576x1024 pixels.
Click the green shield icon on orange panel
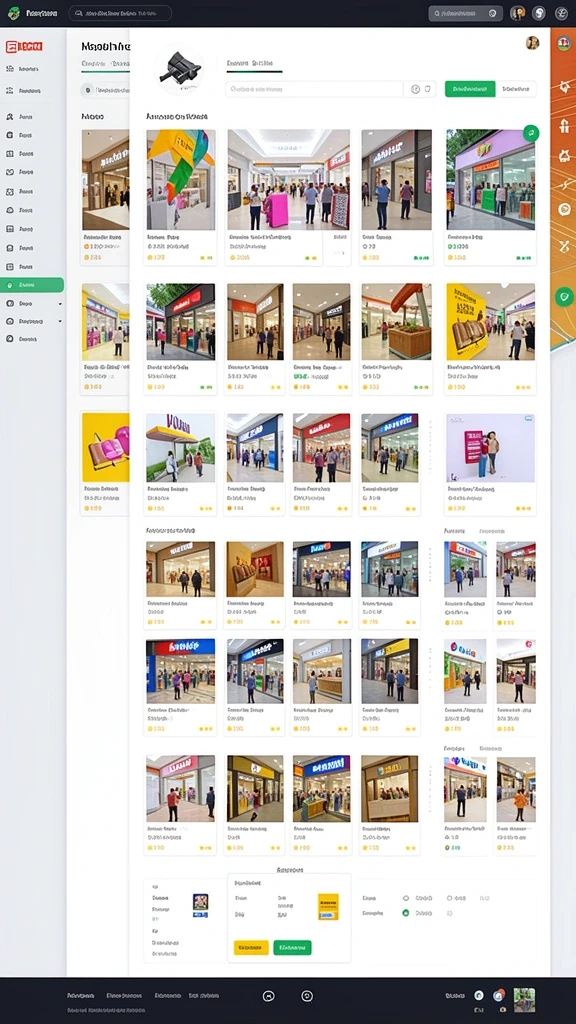(563, 296)
